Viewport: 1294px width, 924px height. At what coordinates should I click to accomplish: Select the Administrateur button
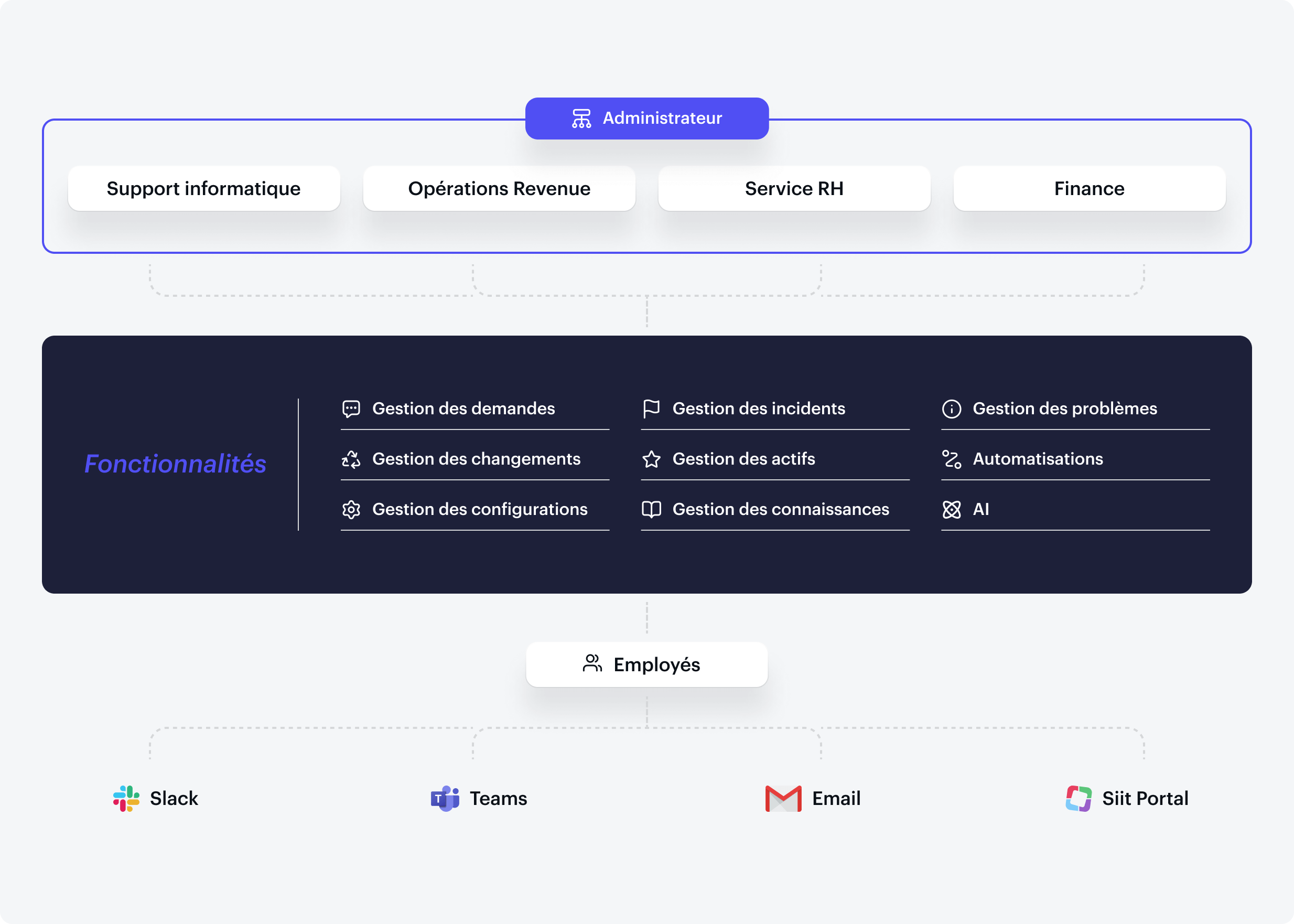point(646,119)
